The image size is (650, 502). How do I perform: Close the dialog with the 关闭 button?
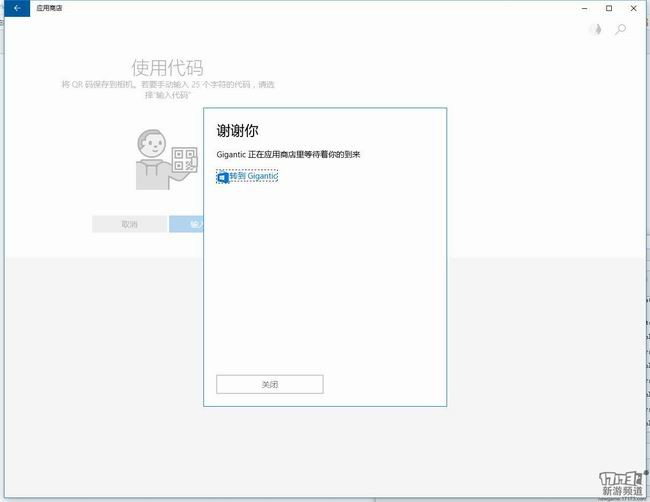(x=269, y=384)
